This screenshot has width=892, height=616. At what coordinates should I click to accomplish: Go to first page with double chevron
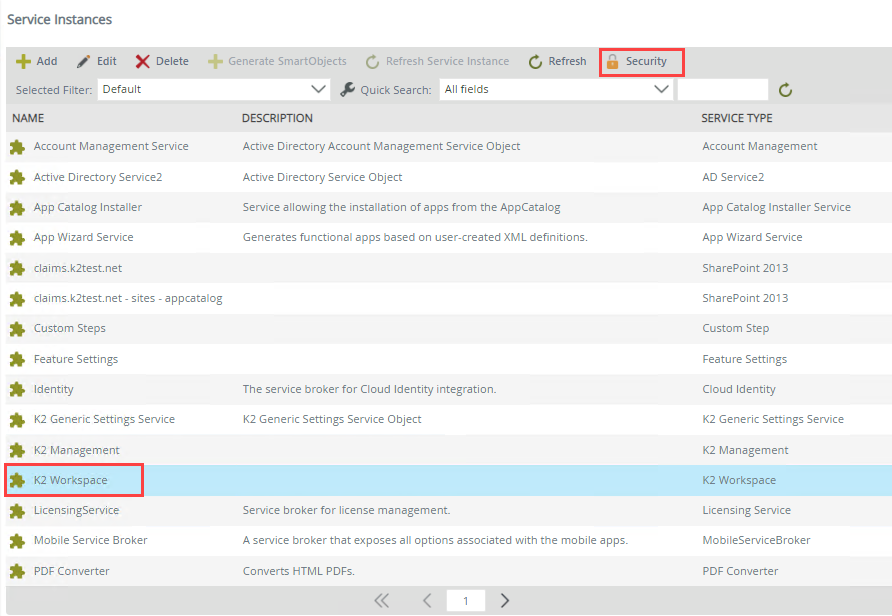coord(382,601)
